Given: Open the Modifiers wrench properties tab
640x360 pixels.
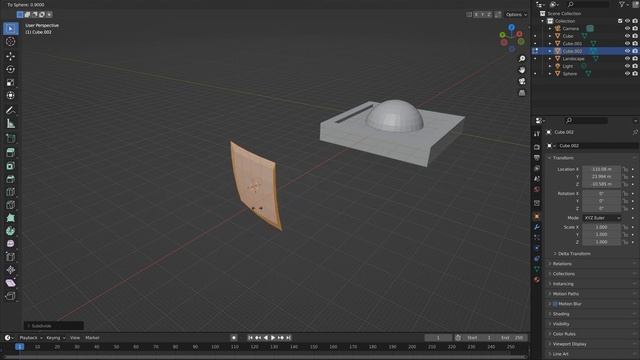Looking at the screenshot, I should coord(537,227).
